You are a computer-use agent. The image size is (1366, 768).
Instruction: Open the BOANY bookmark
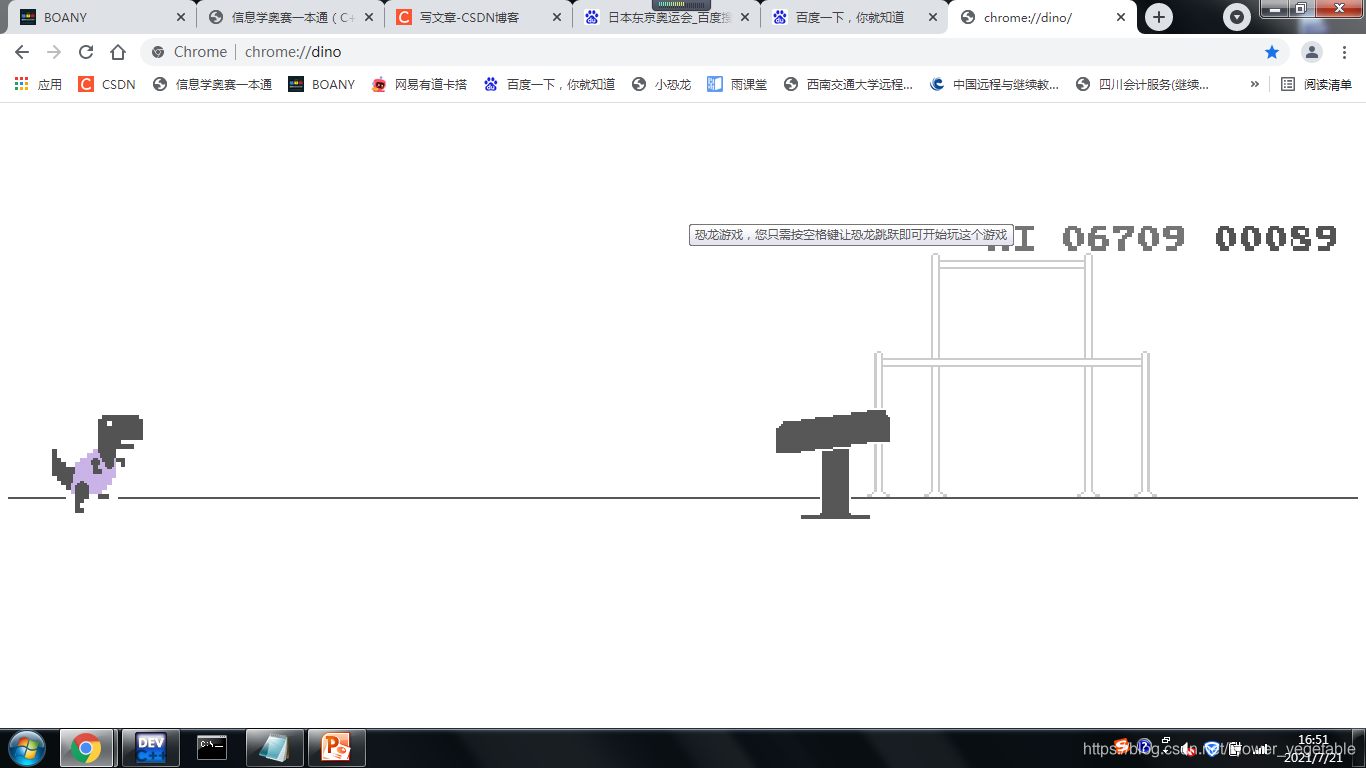(x=322, y=84)
